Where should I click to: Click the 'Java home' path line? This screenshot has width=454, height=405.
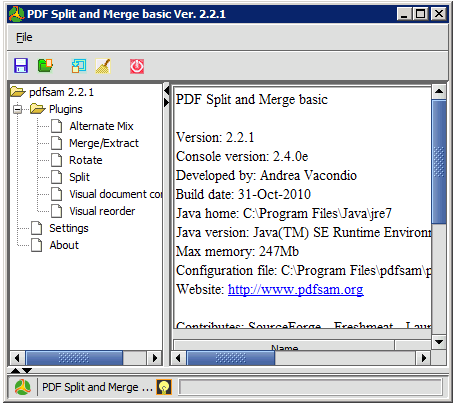tap(284, 213)
